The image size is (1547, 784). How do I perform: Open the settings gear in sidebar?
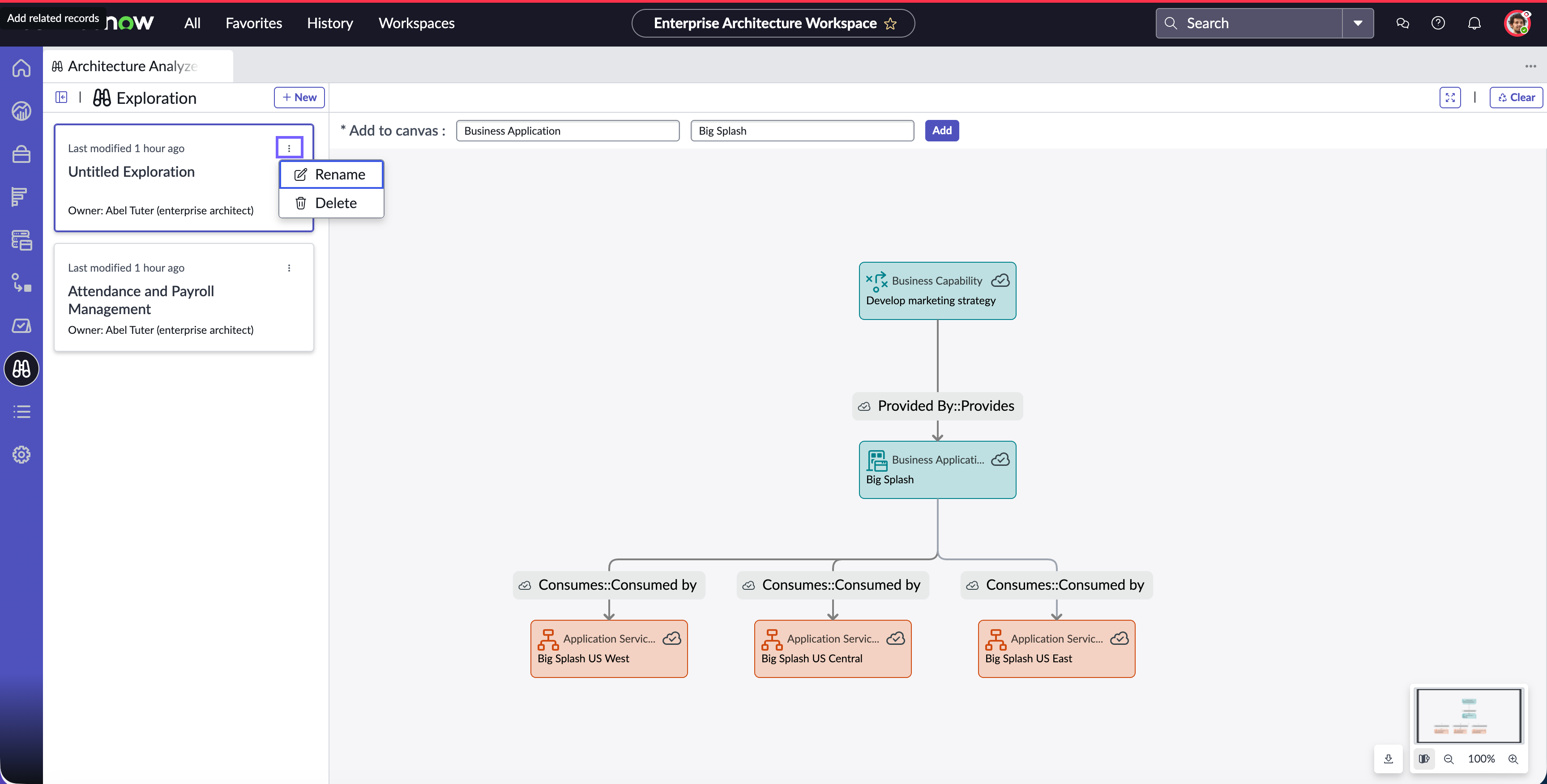[21, 455]
